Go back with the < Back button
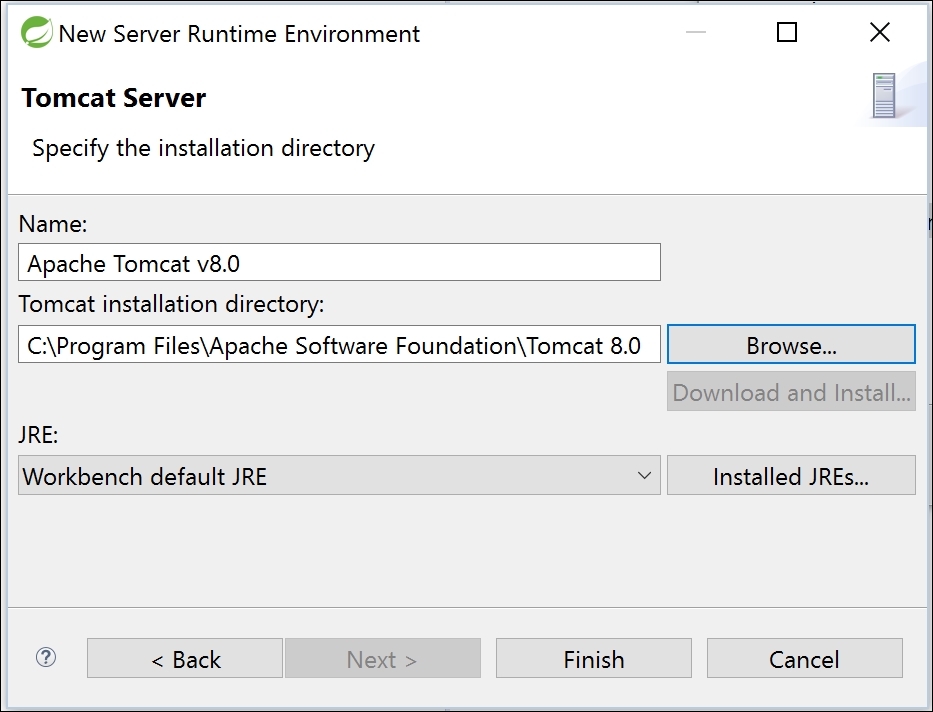Viewport: 933px width, 712px height. (x=184, y=658)
